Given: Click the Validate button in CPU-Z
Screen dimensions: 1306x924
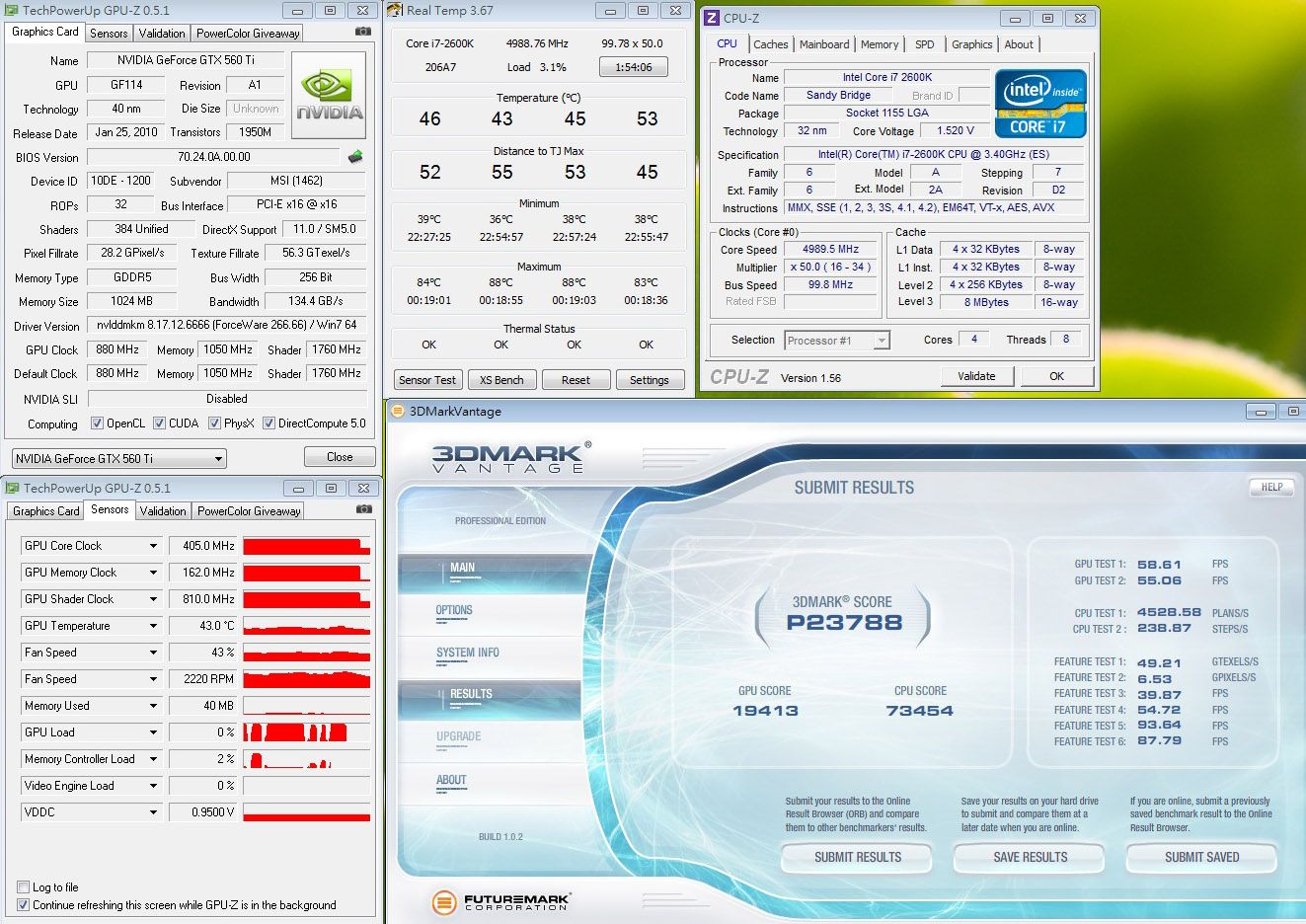Looking at the screenshot, I should pyautogui.click(x=976, y=376).
